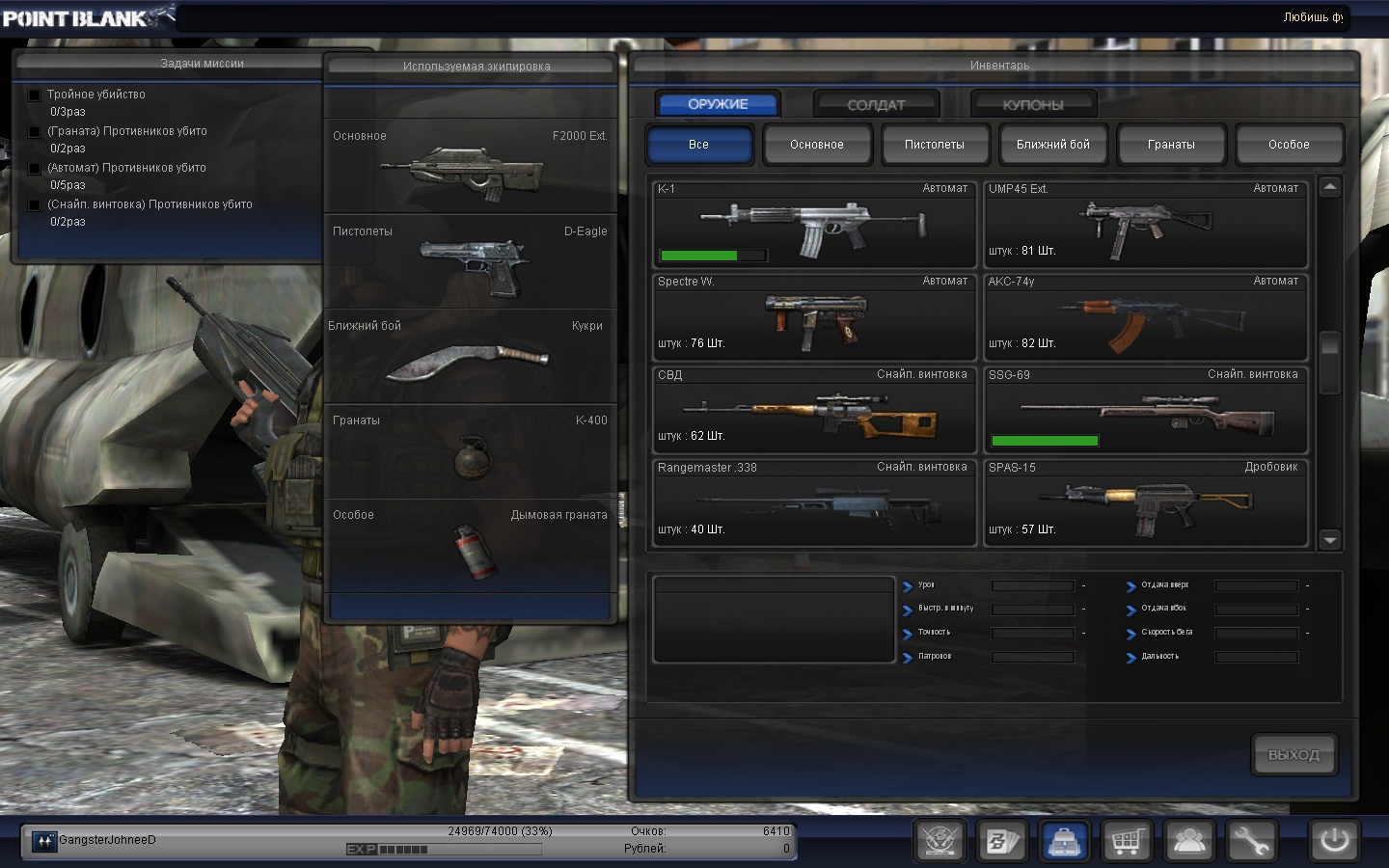Click the GangsterJohneeD player name
Screen dimensions: 1389x868
tap(107, 840)
